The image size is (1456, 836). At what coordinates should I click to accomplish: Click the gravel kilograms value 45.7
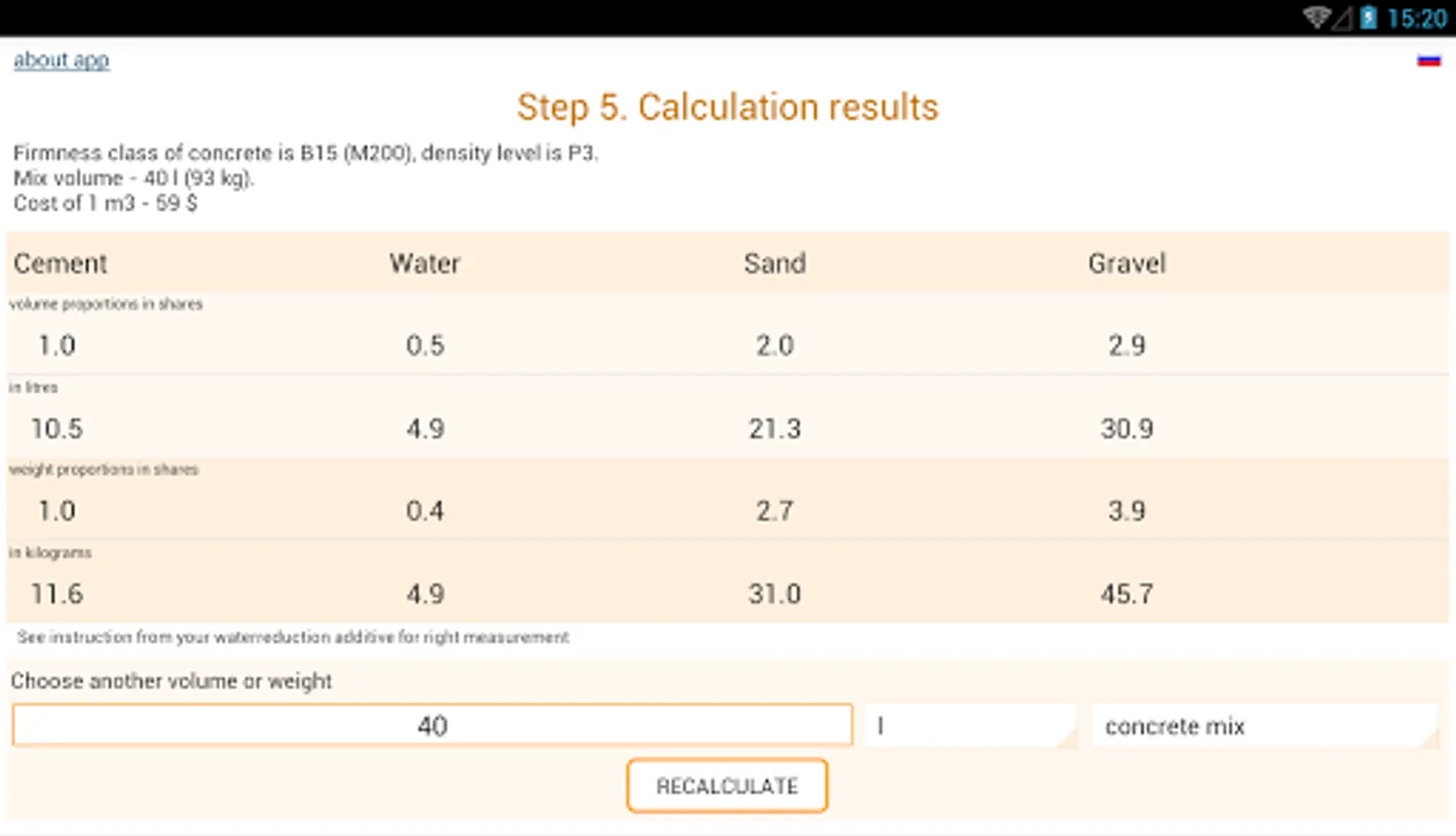(x=1126, y=594)
